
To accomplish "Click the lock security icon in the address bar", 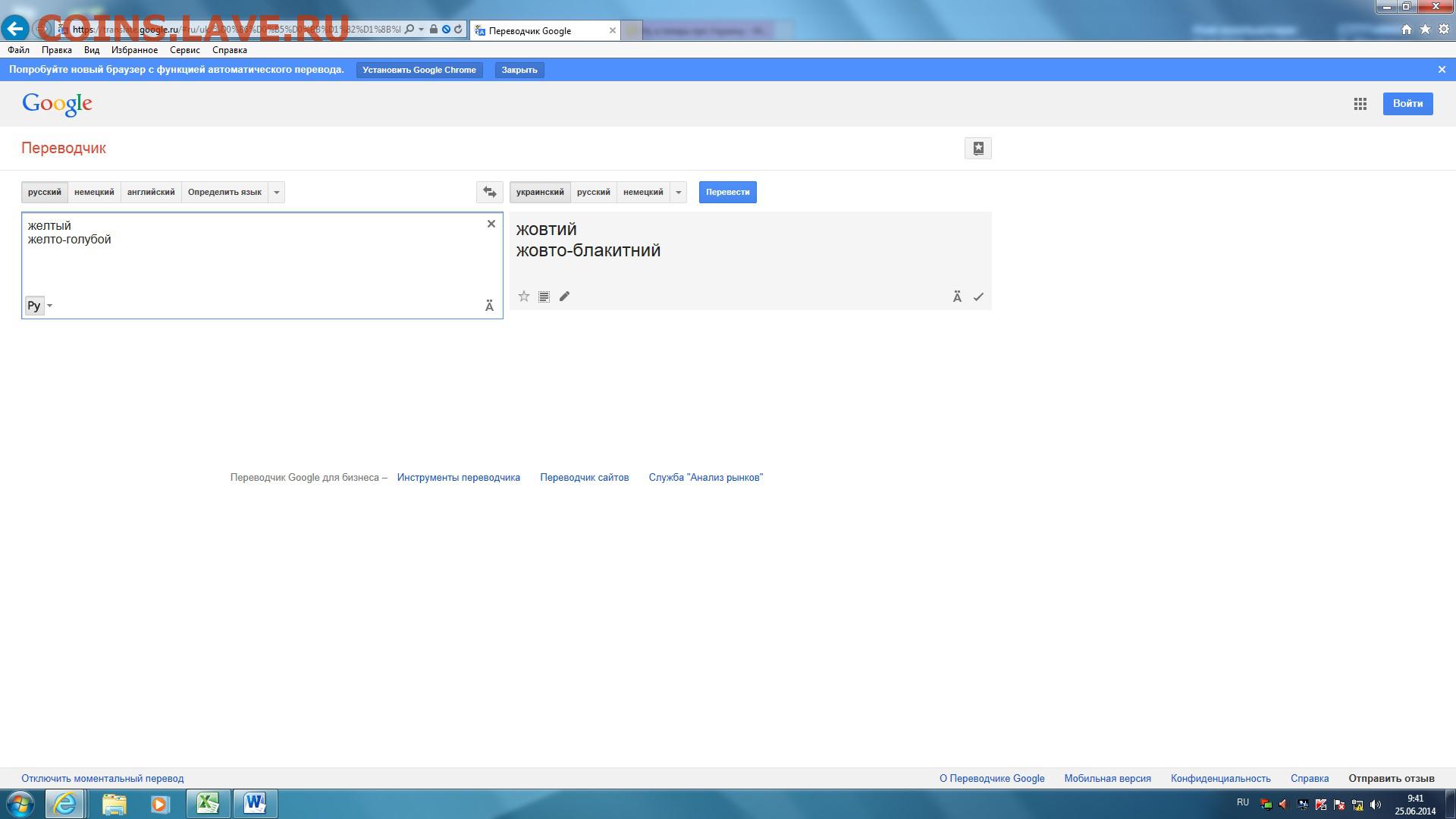I will (x=433, y=30).
